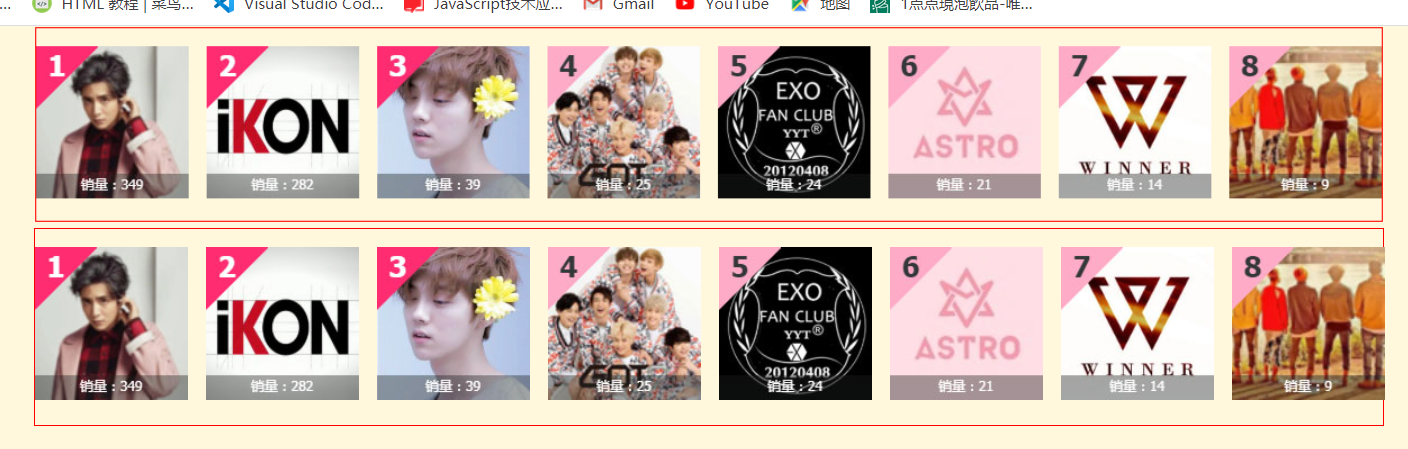
Task: Click the Gmail bookmark icon
Action: [593, 4]
